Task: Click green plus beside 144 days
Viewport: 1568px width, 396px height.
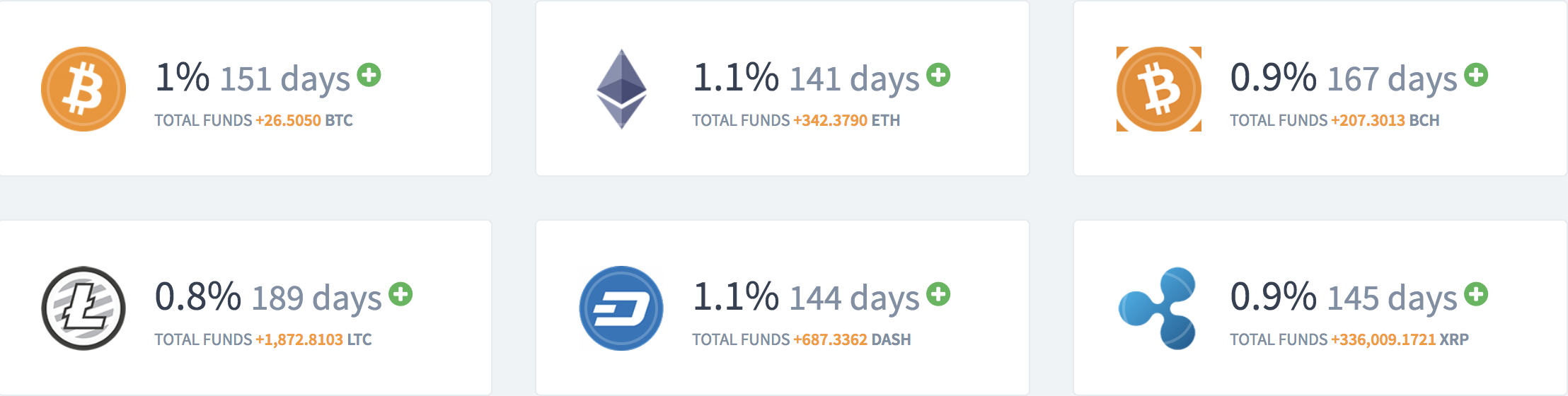Action: click(938, 294)
